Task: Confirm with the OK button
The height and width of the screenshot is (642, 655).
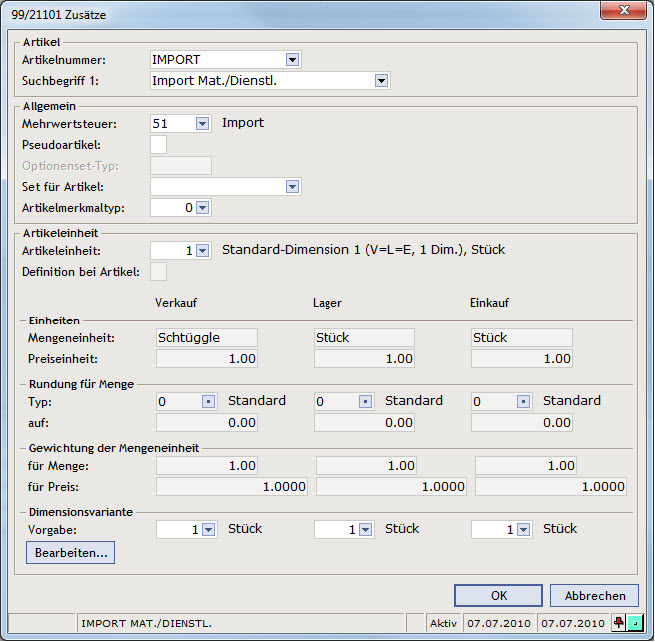Action: [x=498, y=595]
